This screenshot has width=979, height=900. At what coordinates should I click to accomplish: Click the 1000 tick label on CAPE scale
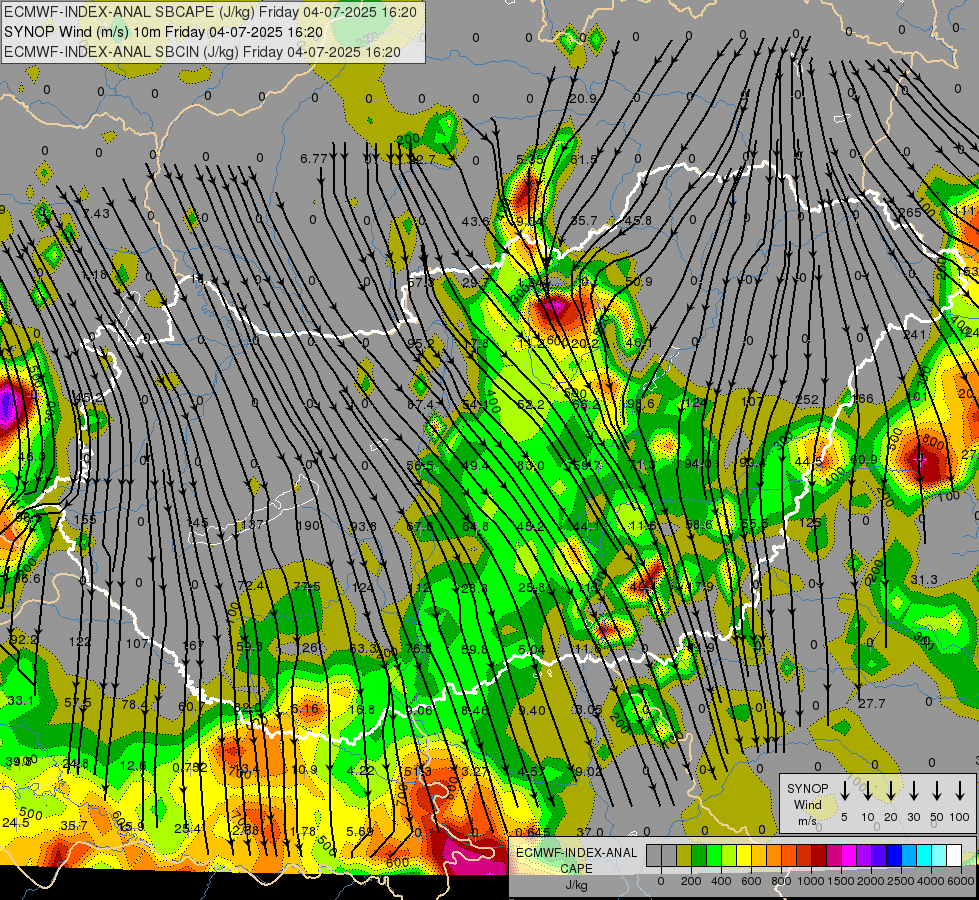point(810,881)
